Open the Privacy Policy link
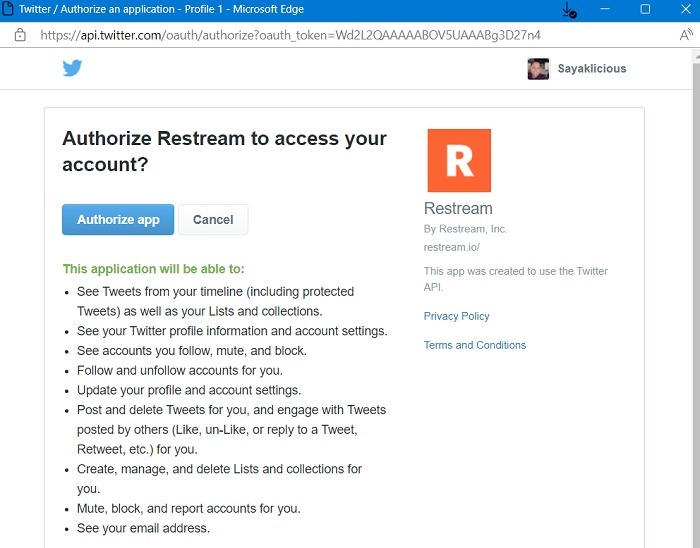The image size is (700, 548). [x=456, y=316]
